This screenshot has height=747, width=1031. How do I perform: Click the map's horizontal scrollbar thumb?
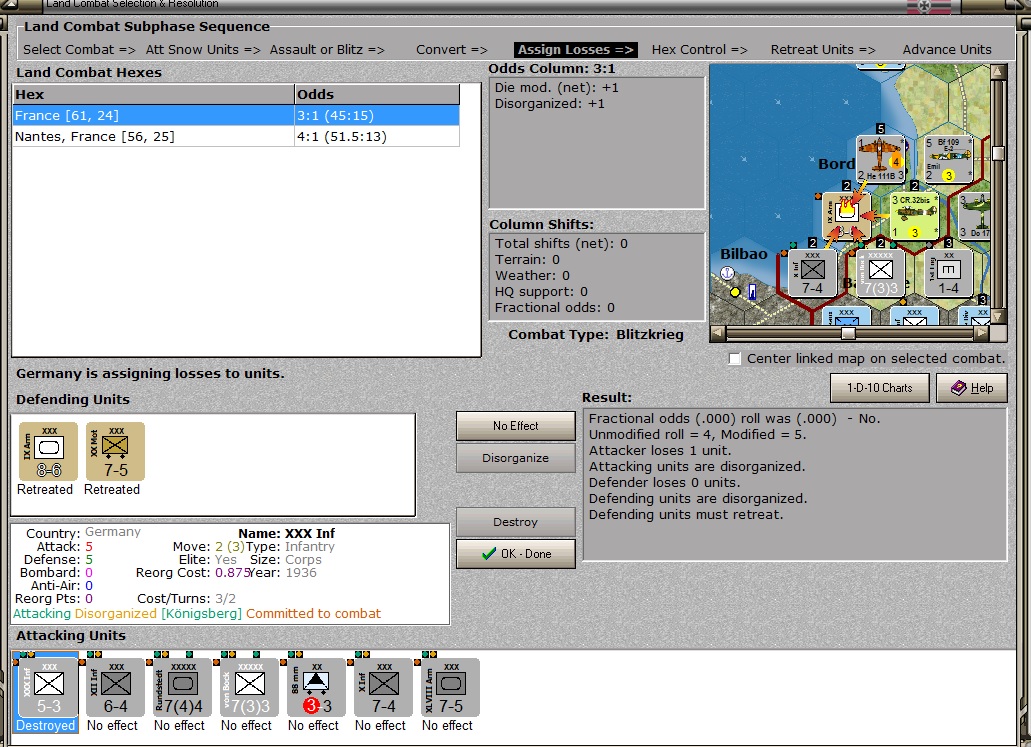point(848,333)
